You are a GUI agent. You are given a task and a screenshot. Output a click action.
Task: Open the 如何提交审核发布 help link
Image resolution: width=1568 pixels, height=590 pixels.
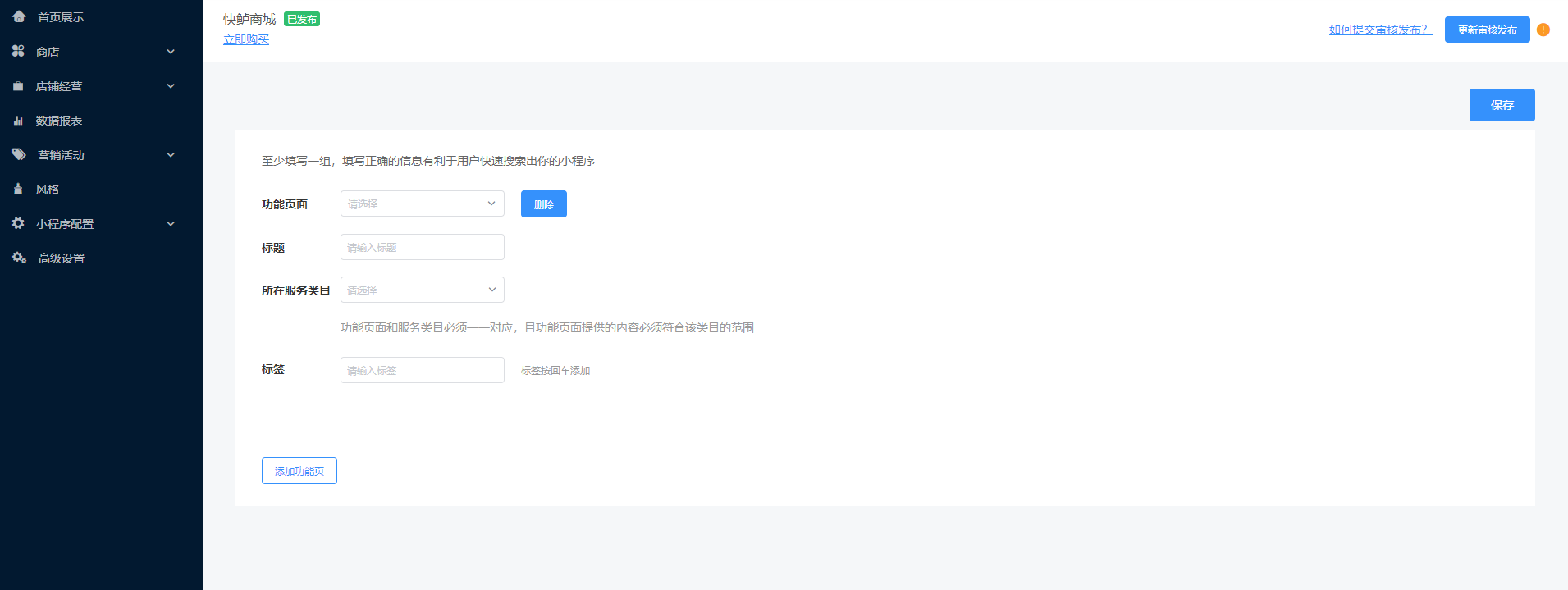[x=1379, y=30]
